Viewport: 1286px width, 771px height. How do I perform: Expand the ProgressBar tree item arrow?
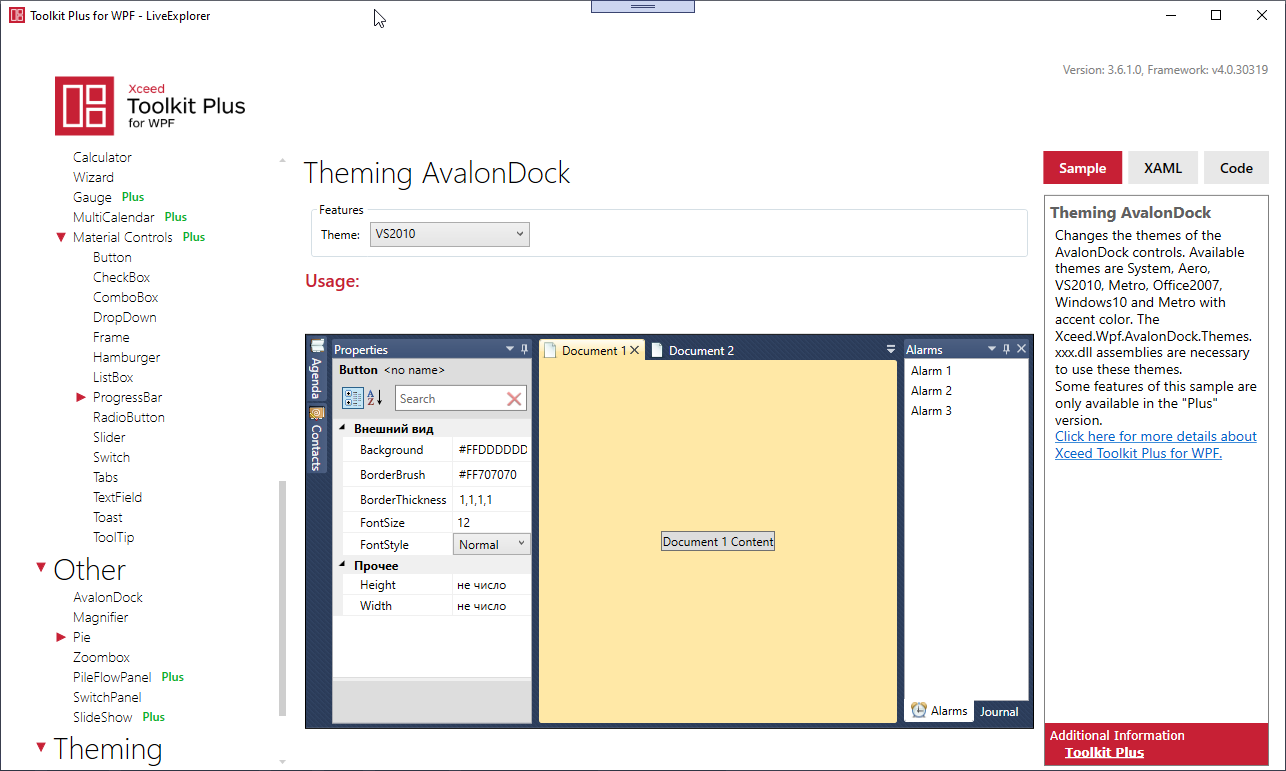(81, 397)
